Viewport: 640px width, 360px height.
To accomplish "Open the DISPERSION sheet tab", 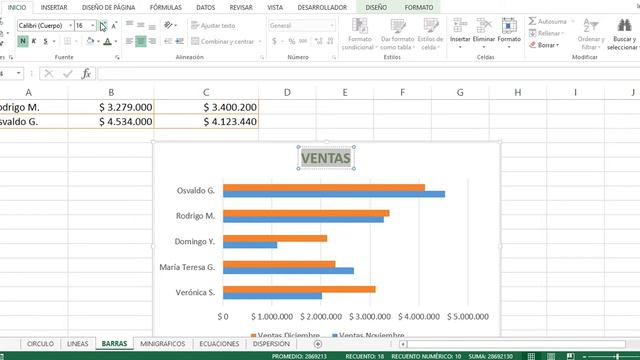I will click(271, 344).
